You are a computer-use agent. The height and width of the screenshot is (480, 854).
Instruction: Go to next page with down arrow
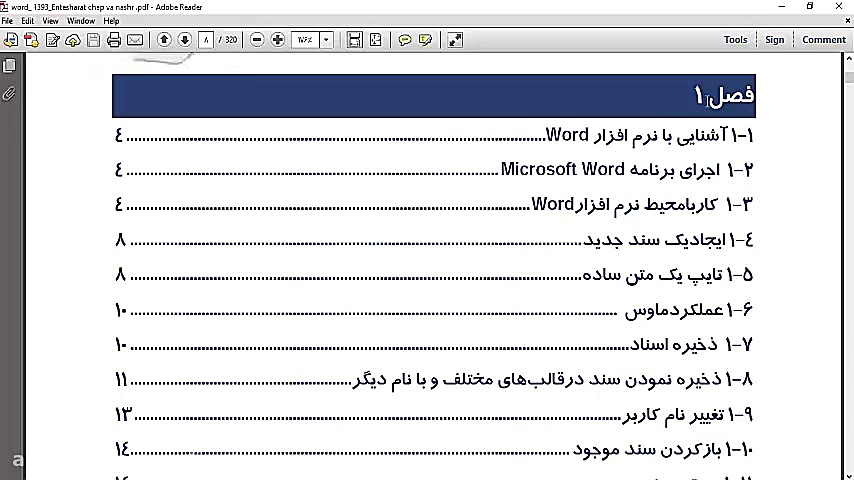click(x=185, y=40)
